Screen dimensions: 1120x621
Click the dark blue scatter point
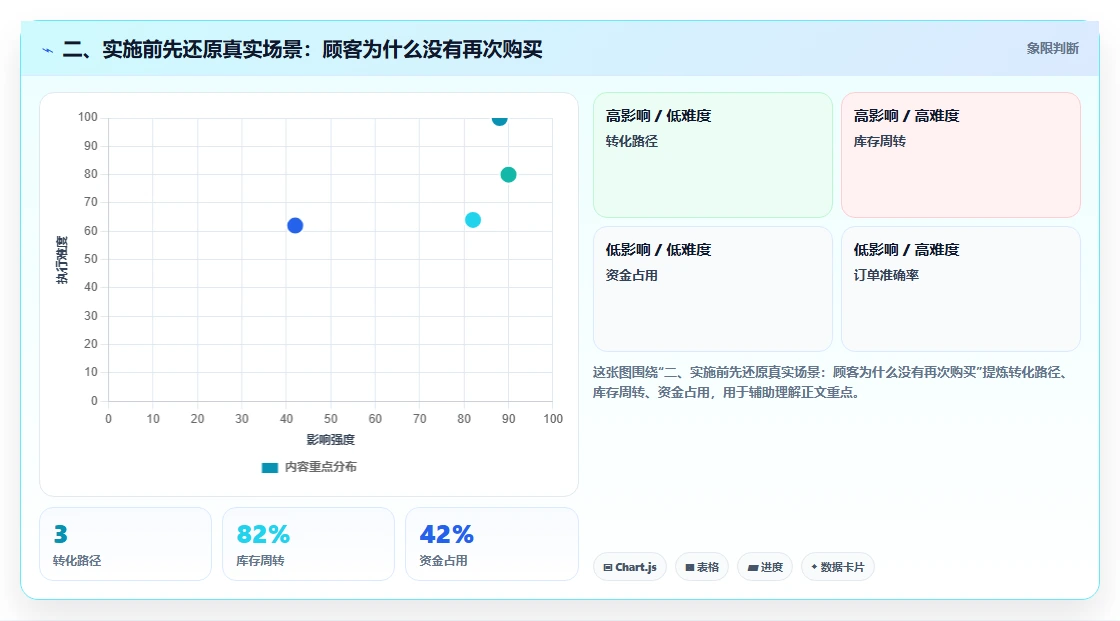point(295,226)
